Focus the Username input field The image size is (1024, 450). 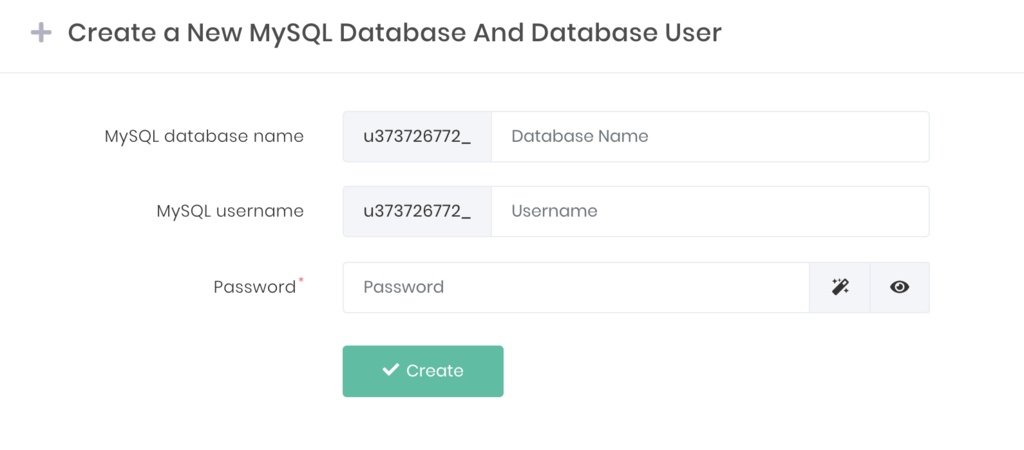coord(710,211)
